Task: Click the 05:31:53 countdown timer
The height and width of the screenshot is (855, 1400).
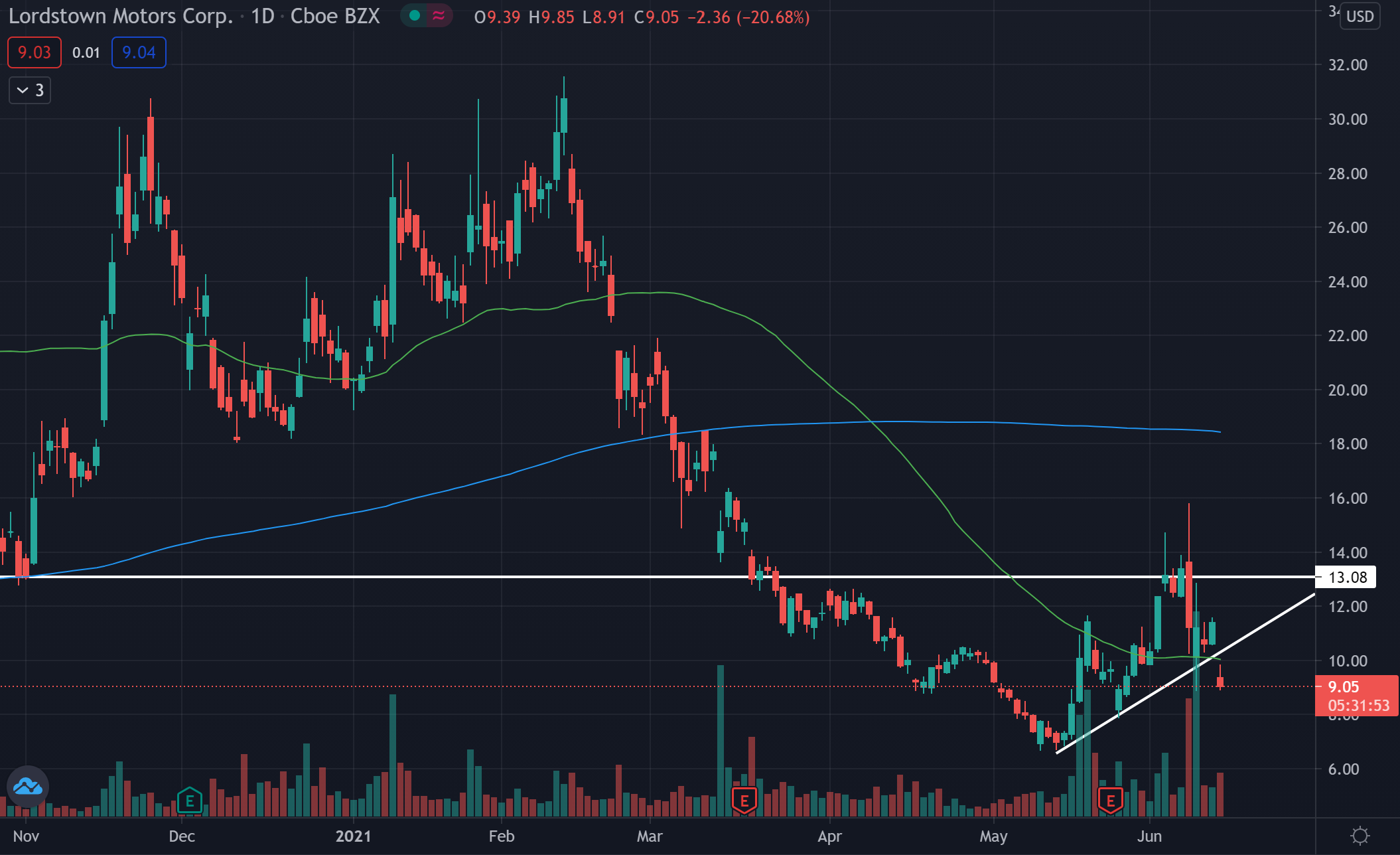Action: pyautogui.click(x=1358, y=706)
